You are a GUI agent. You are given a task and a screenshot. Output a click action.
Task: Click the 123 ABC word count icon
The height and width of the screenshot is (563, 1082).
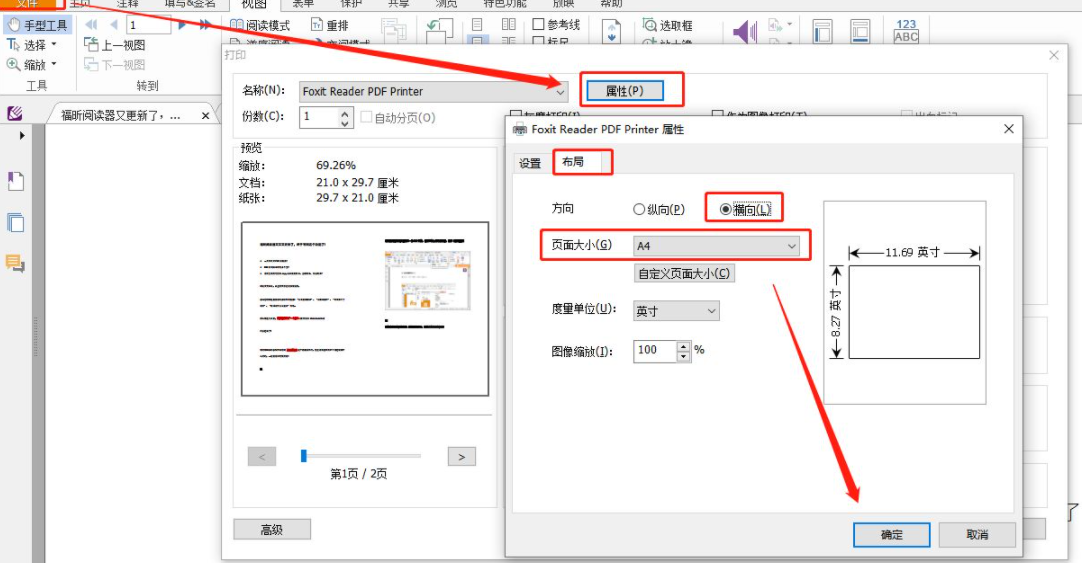tap(906, 31)
